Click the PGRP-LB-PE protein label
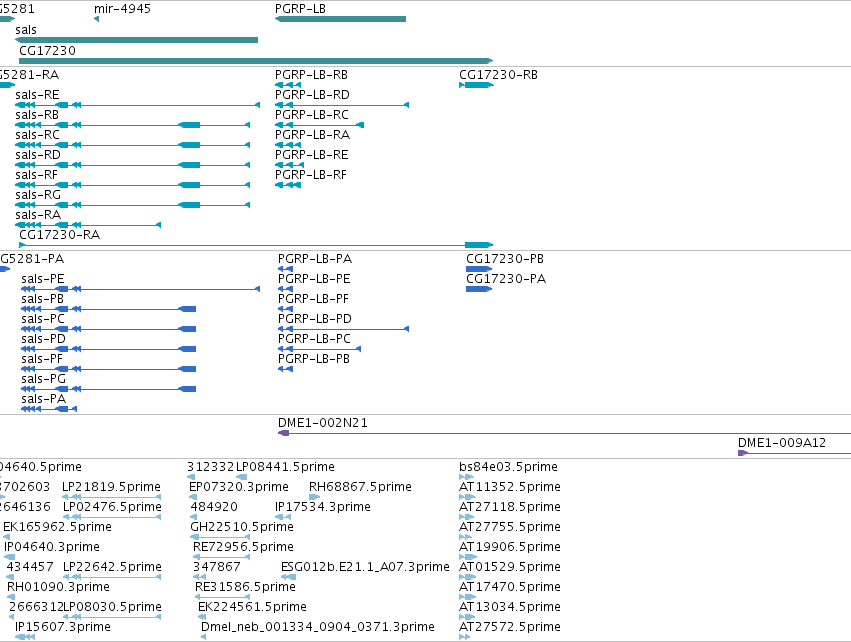Screen dimensions: 851x642 click(x=314, y=279)
